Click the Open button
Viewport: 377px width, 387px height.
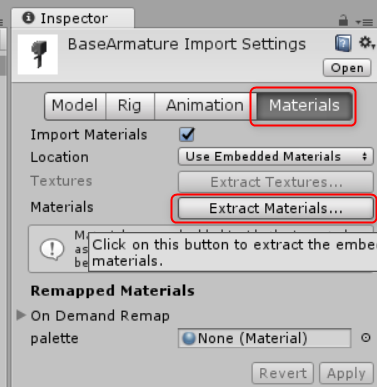(347, 68)
